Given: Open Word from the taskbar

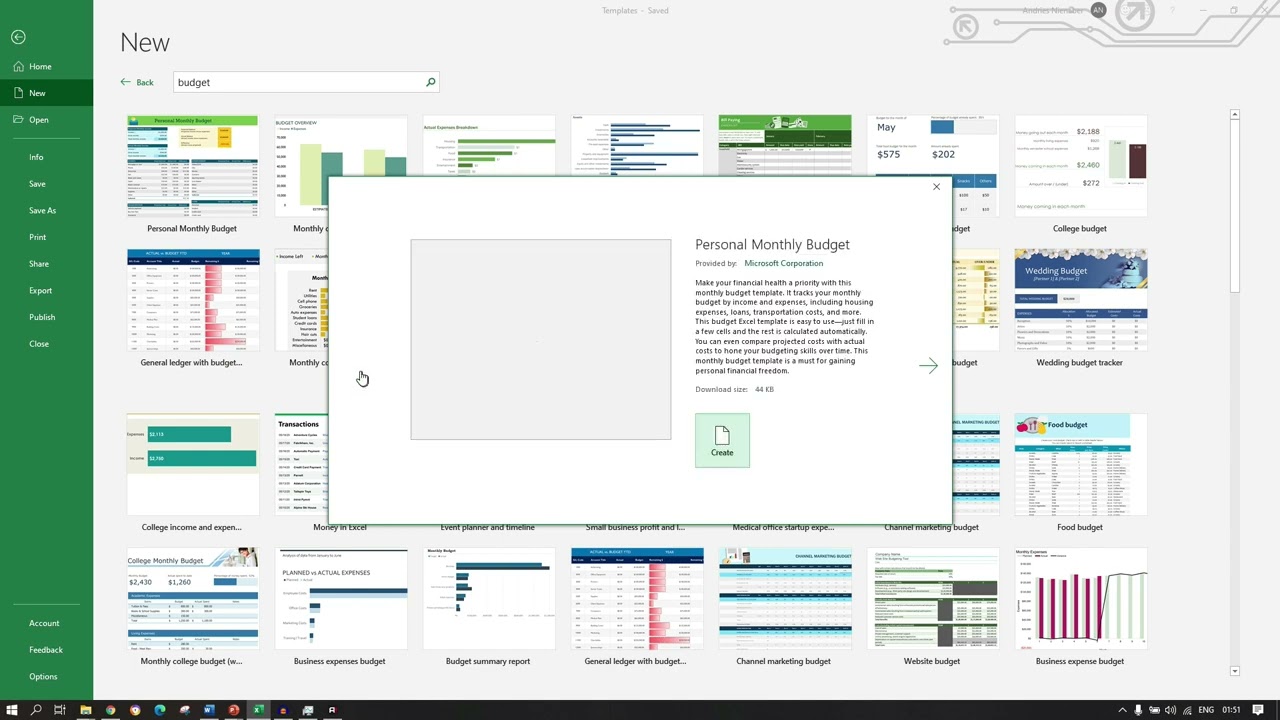Looking at the screenshot, I should coord(208,710).
